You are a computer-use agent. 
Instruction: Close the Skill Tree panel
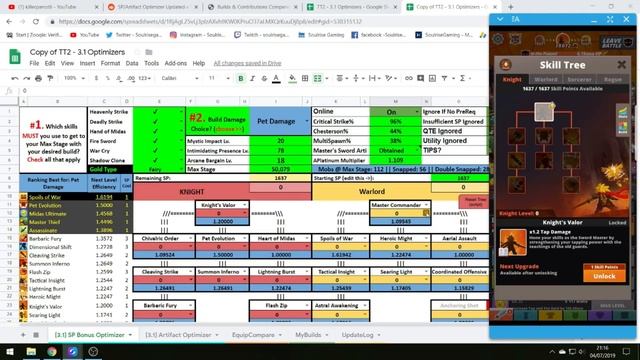tap(621, 64)
